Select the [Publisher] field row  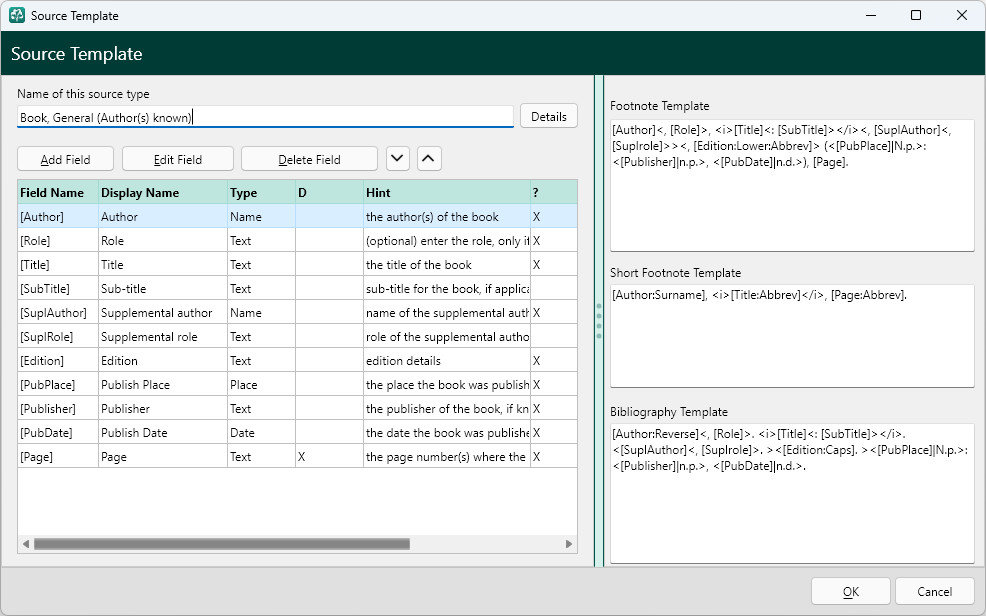coord(297,409)
